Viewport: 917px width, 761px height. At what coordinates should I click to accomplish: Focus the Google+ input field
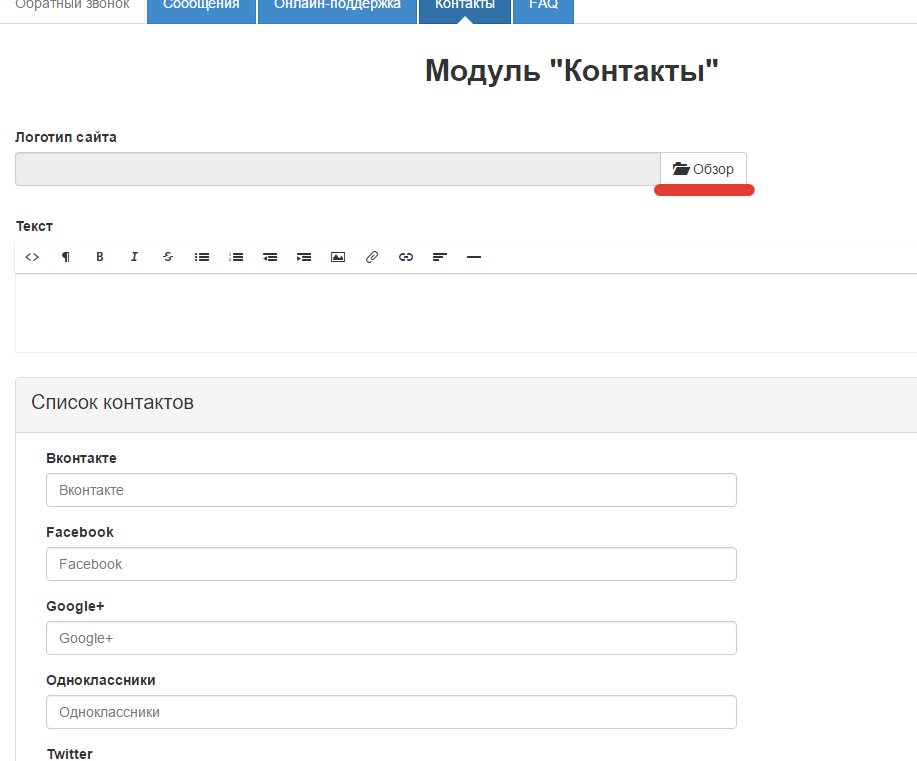tap(391, 638)
